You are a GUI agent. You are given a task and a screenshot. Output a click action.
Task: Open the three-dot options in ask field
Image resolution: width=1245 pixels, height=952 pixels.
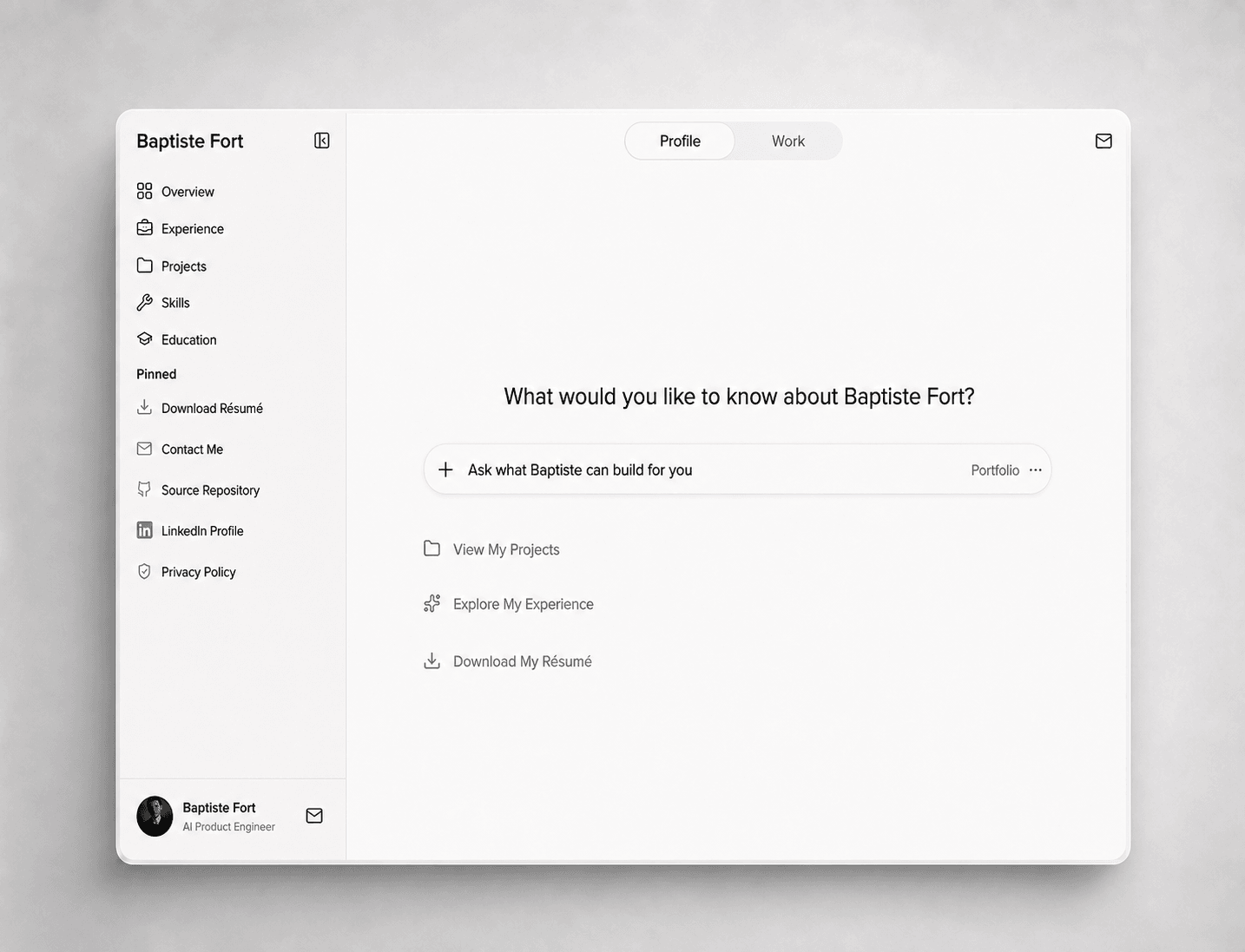click(x=1036, y=469)
